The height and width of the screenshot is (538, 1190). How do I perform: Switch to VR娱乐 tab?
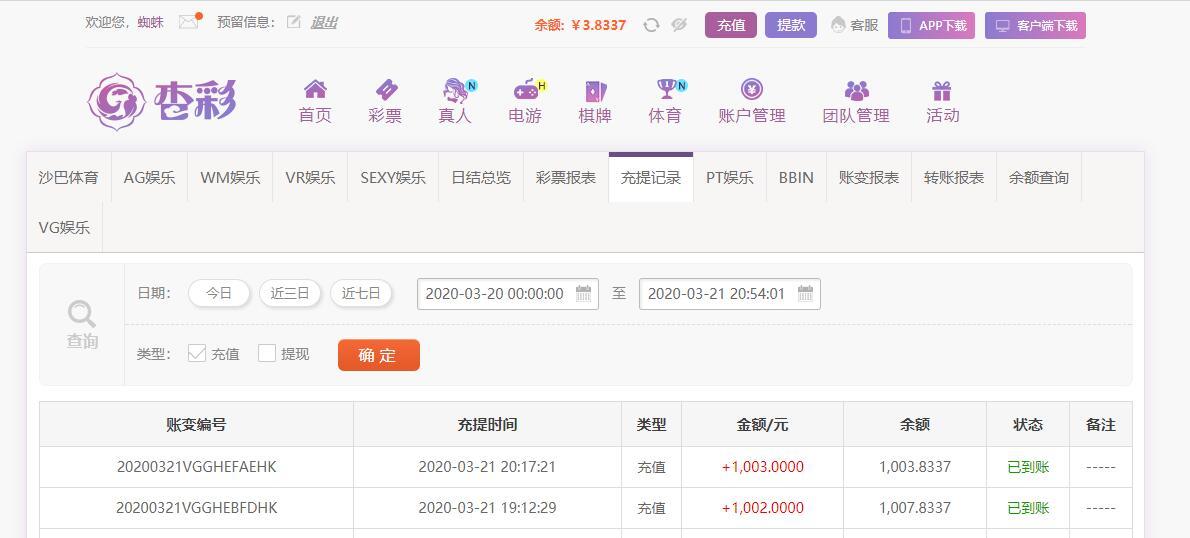coord(310,178)
